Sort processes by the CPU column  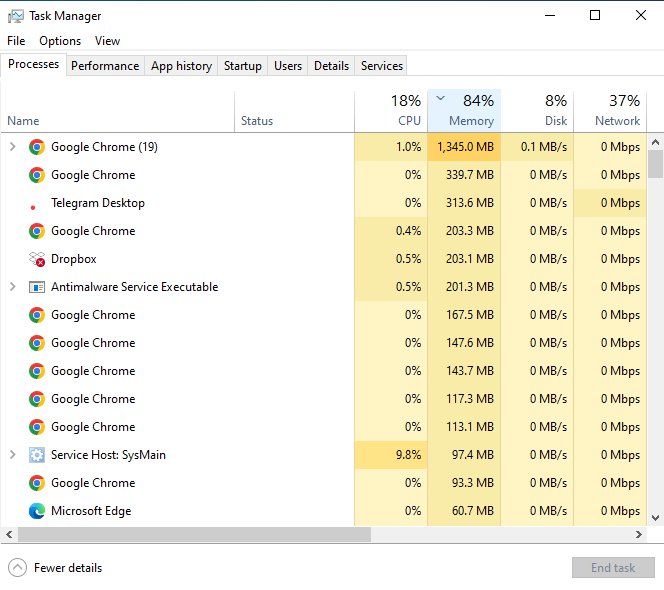[x=390, y=110]
